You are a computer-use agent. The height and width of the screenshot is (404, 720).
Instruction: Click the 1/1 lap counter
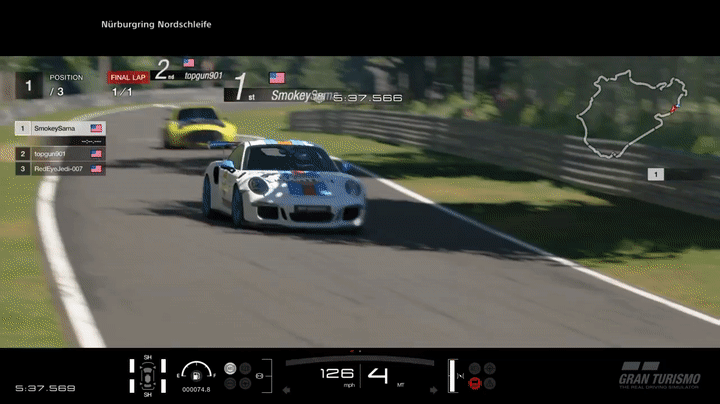tap(122, 92)
